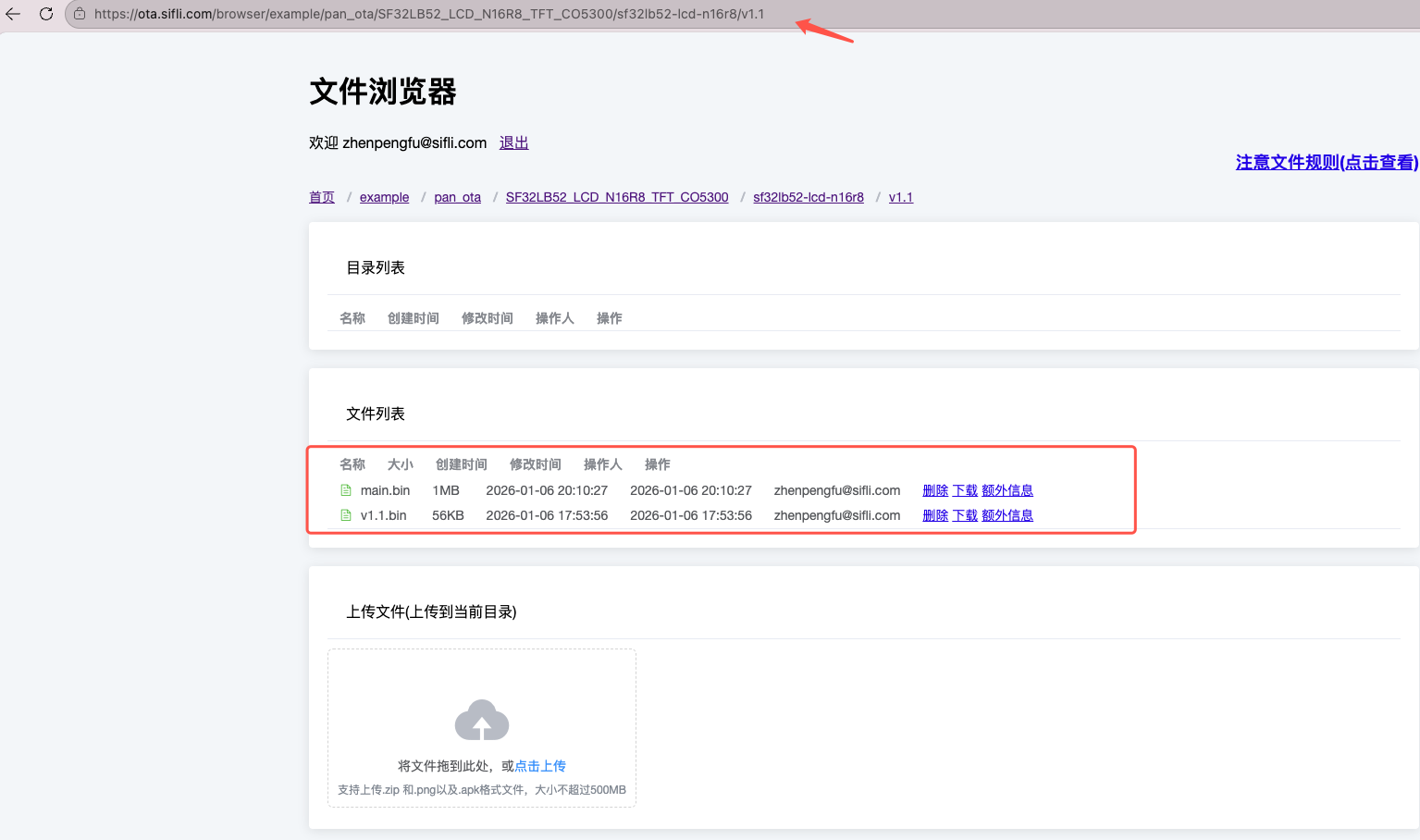Click the cloud upload icon

tap(481, 720)
